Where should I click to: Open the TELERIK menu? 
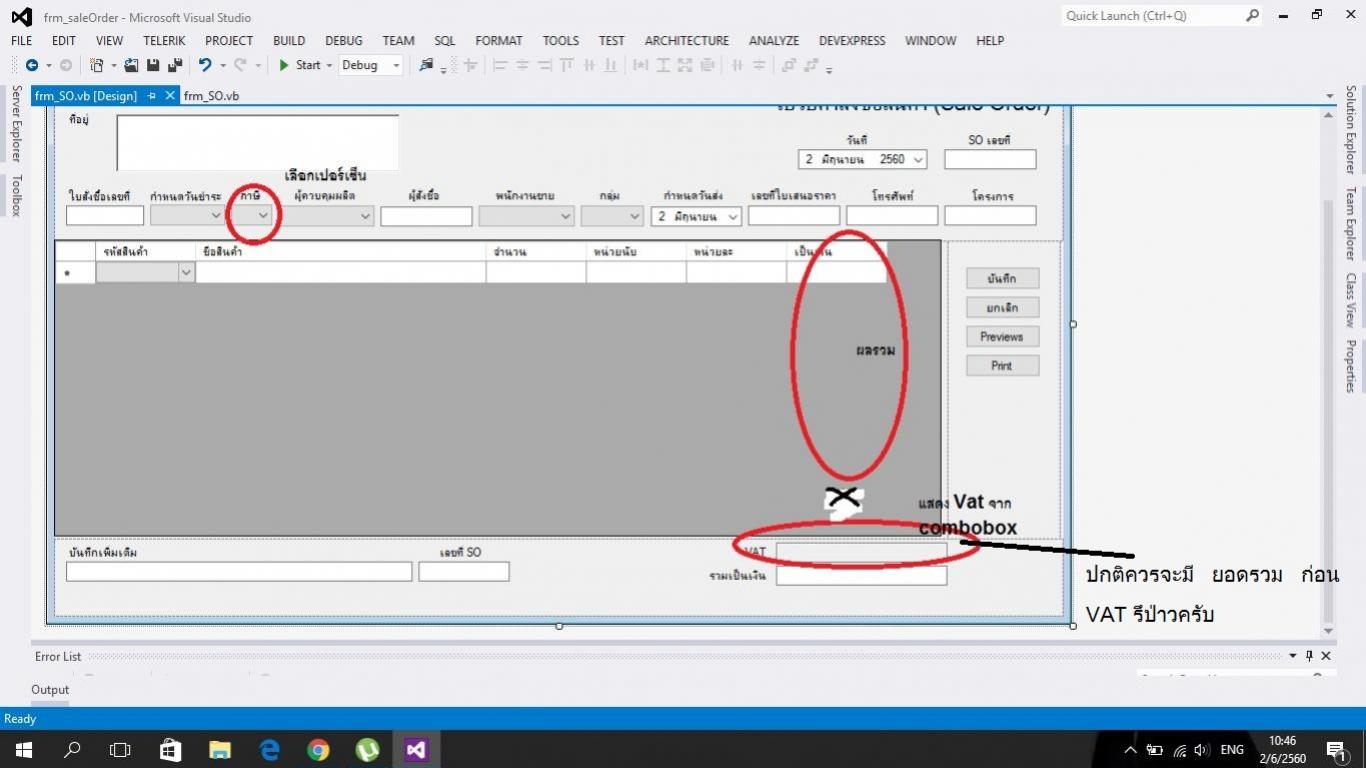[x=164, y=41]
